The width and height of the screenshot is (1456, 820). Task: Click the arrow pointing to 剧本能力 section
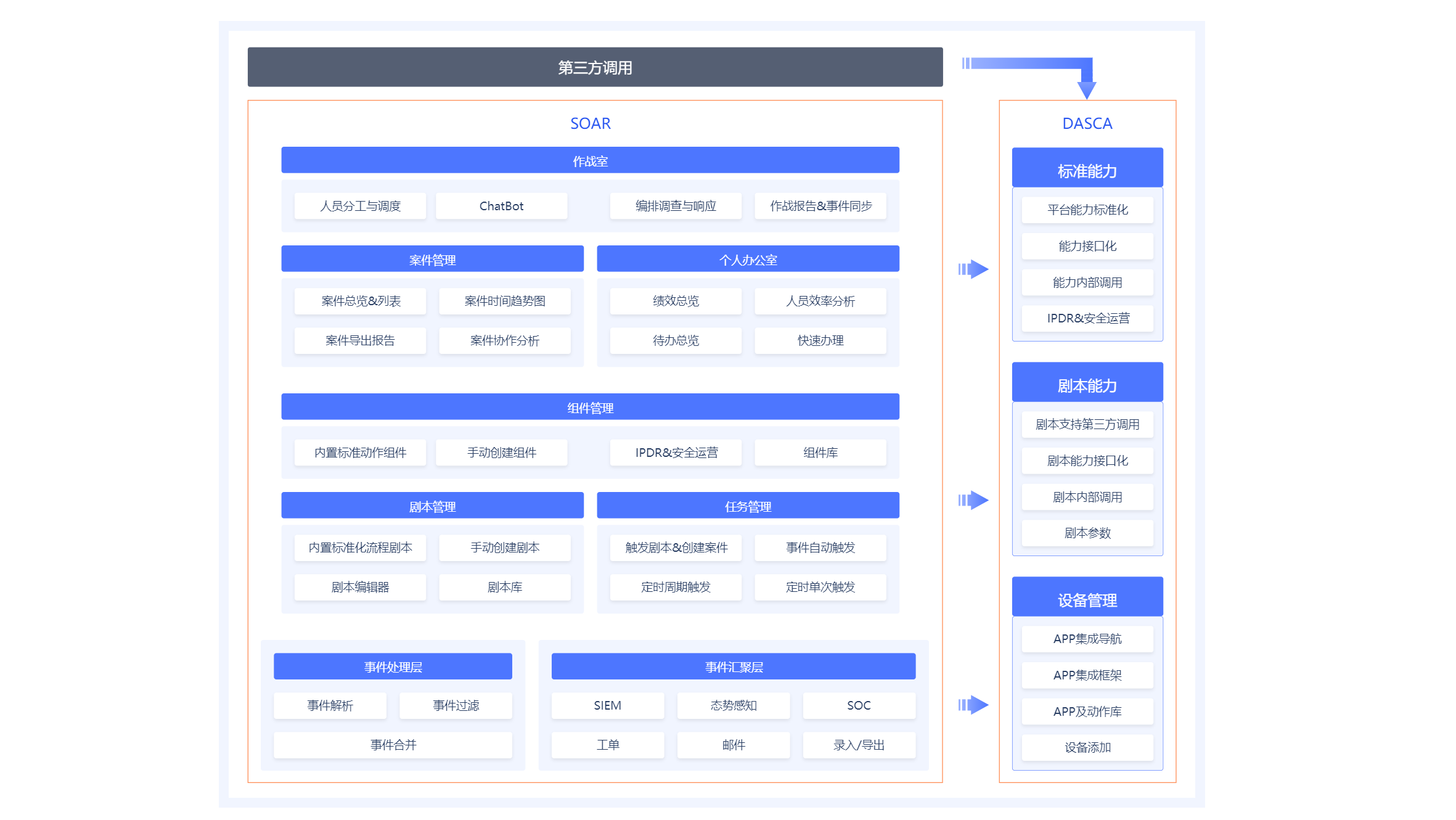point(973,499)
